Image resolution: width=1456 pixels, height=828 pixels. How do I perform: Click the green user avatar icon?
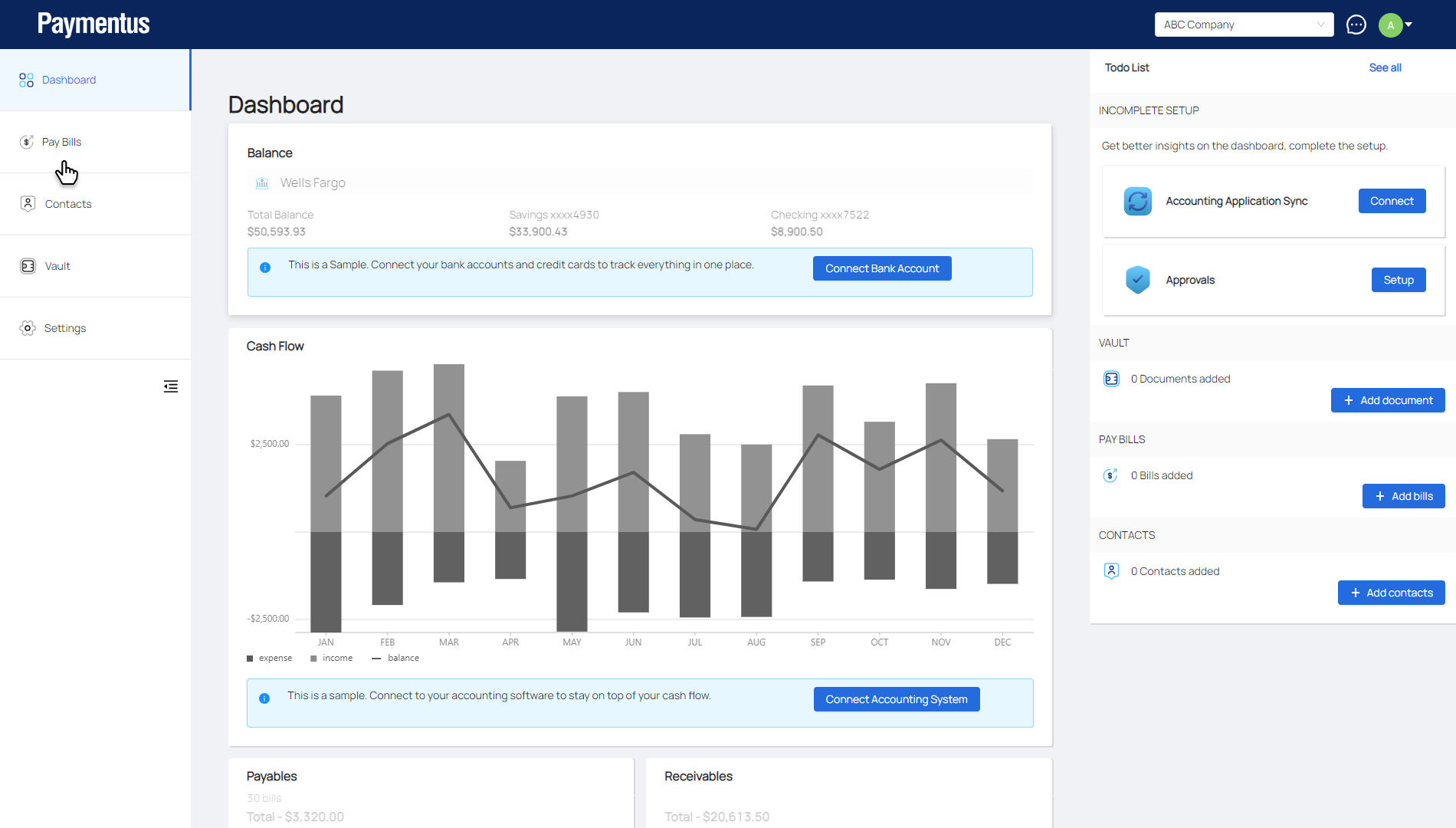point(1390,25)
